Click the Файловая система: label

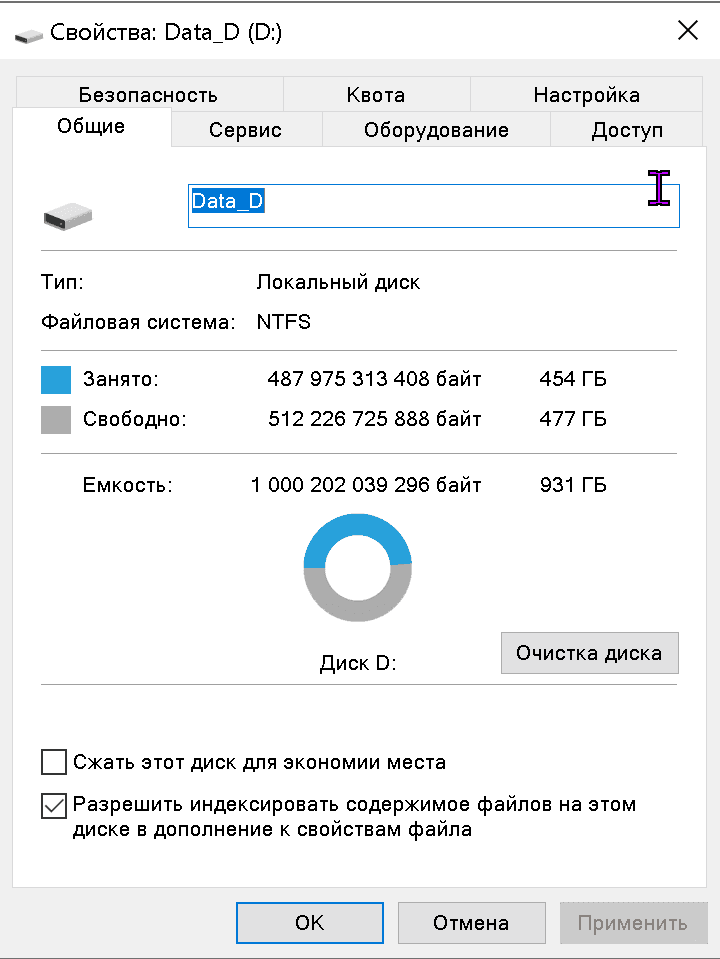[x=138, y=322]
